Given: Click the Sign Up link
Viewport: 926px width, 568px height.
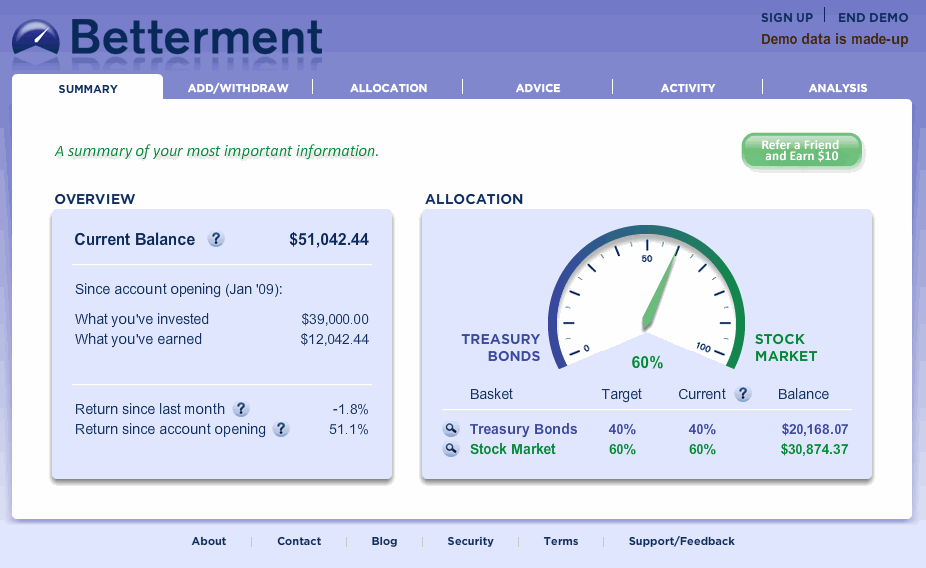Looking at the screenshot, I should point(787,18).
